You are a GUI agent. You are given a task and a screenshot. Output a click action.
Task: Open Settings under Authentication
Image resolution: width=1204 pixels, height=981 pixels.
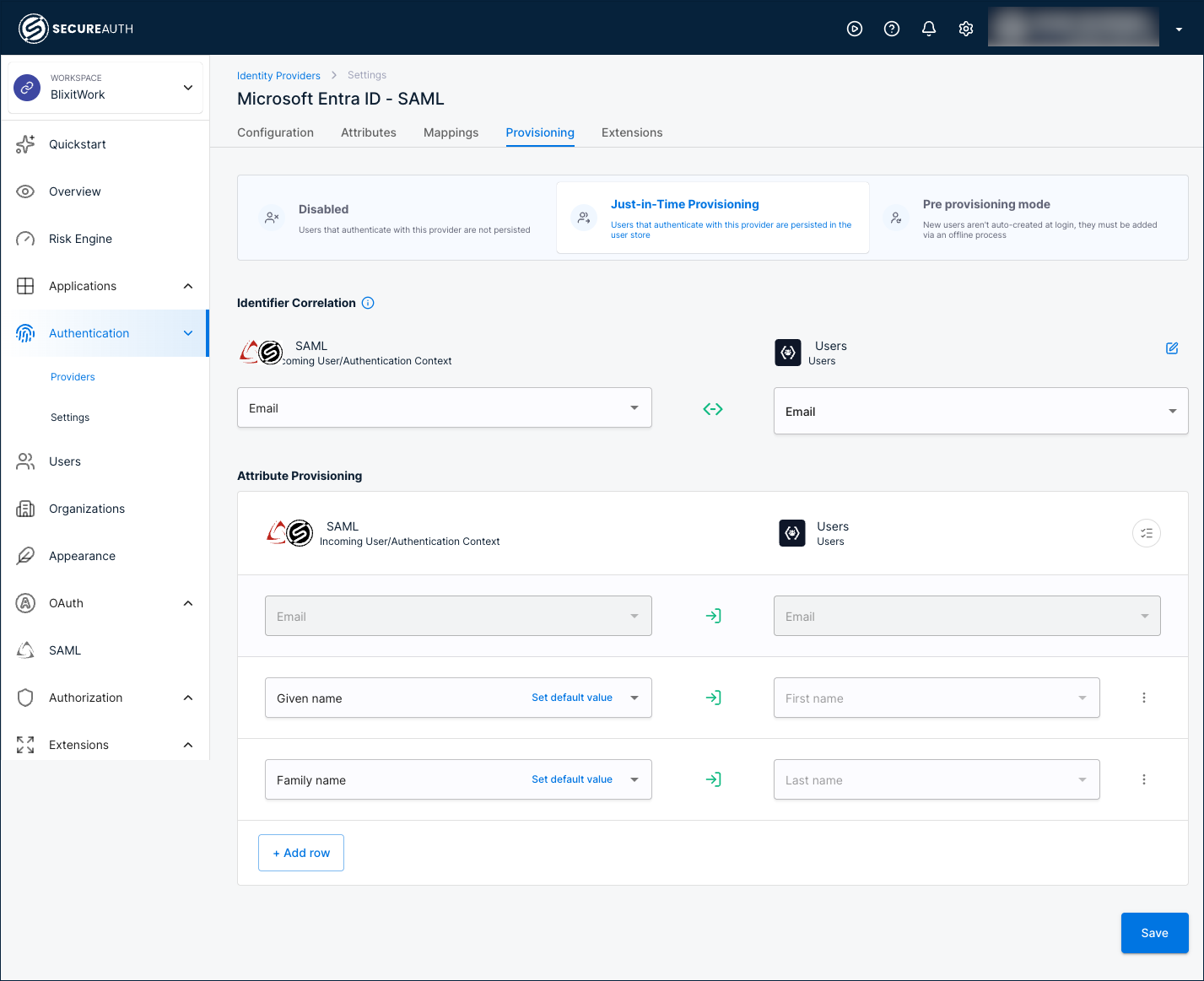coord(70,418)
